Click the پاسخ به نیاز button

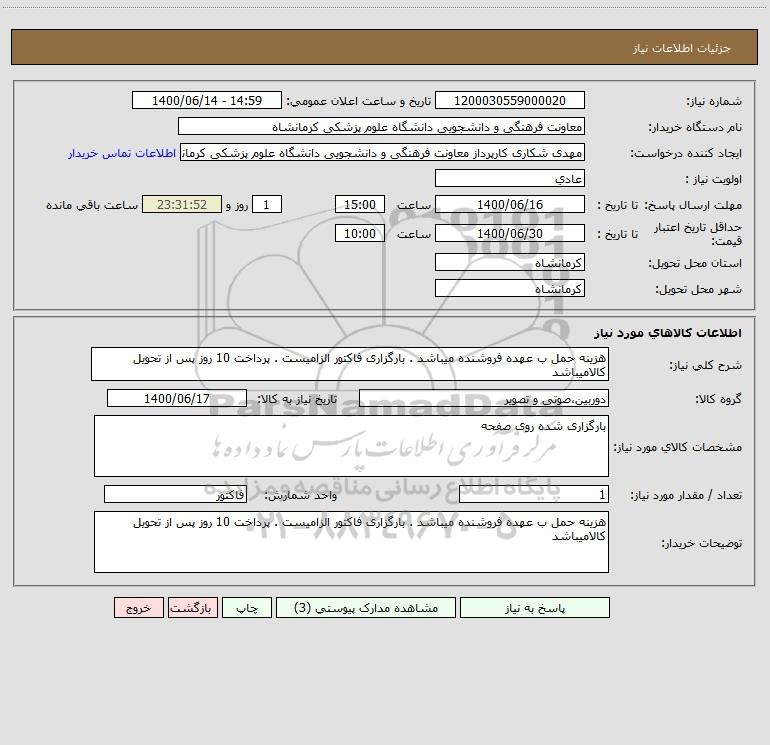tap(535, 608)
